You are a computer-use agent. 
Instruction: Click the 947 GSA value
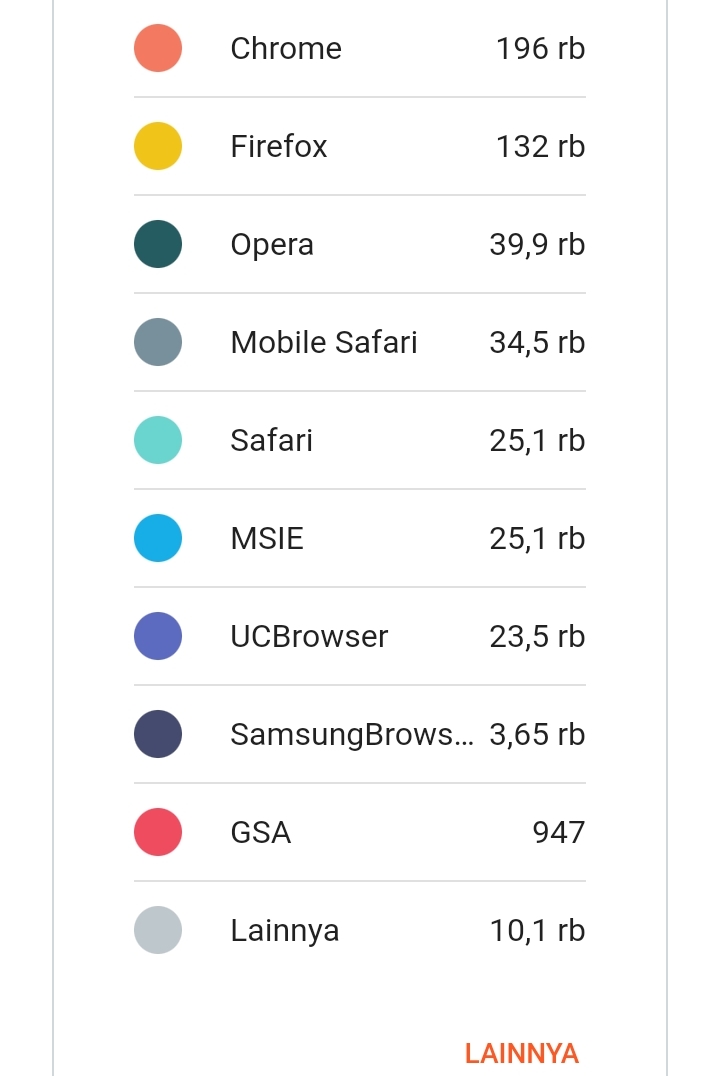point(558,833)
